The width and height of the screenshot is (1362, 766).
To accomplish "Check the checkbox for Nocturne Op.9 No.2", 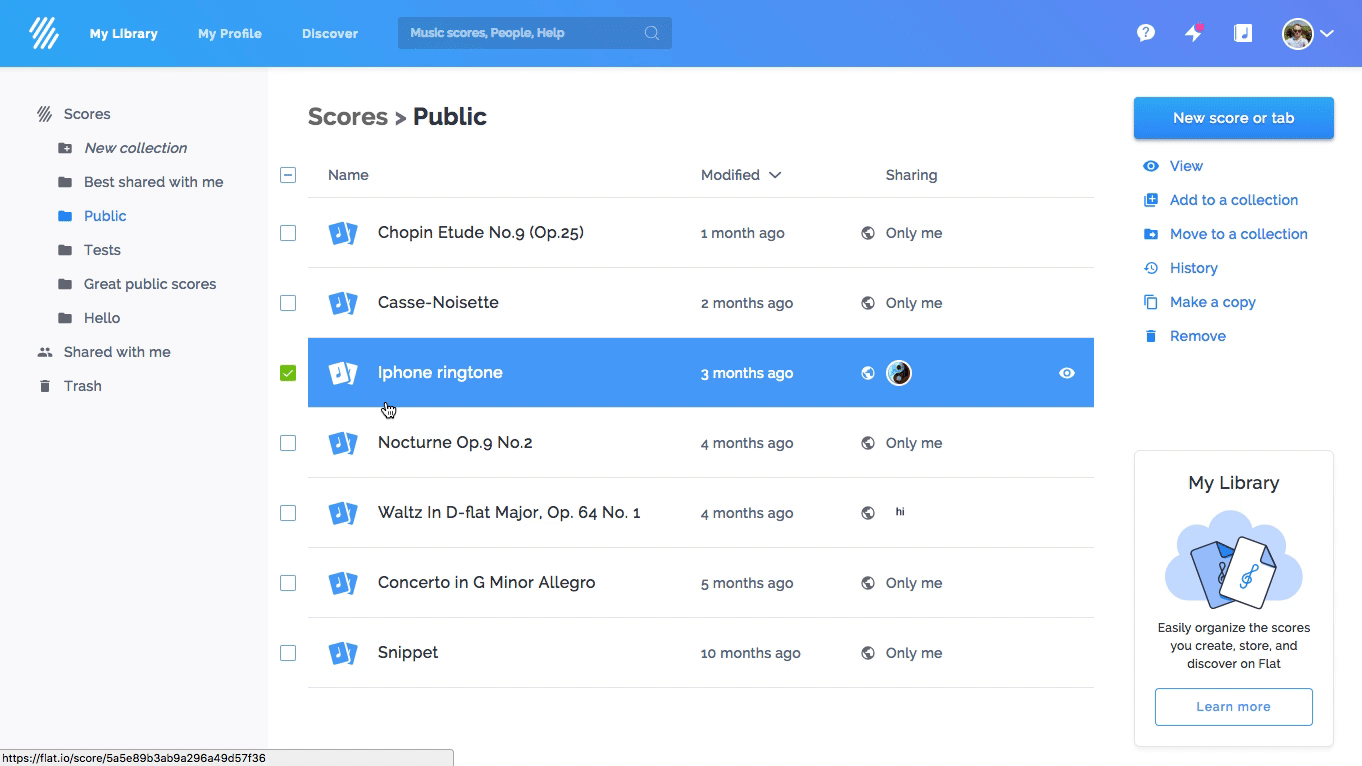I will point(288,442).
